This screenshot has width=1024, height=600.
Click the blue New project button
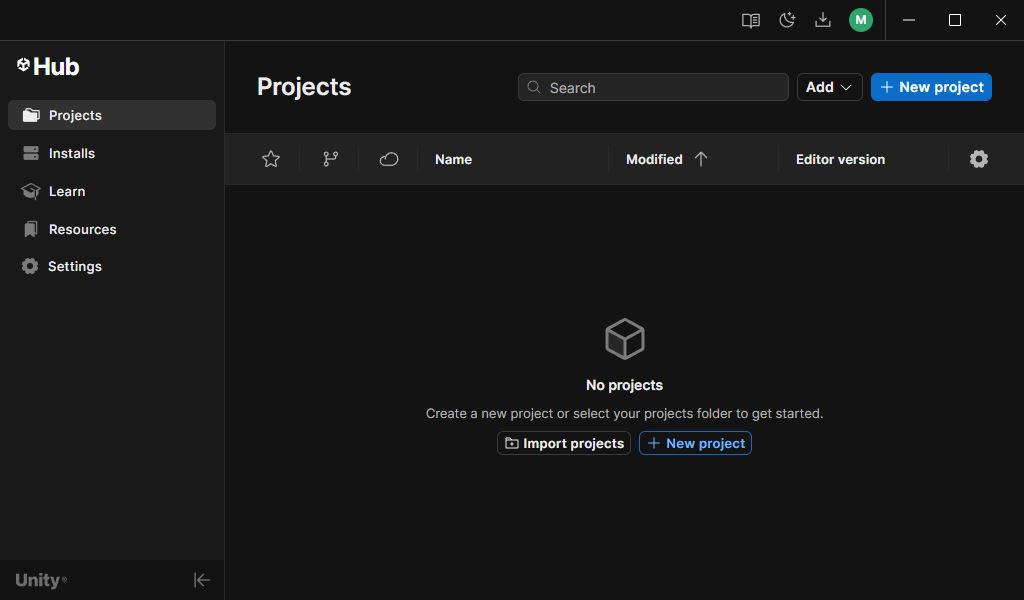click(931, 87)
